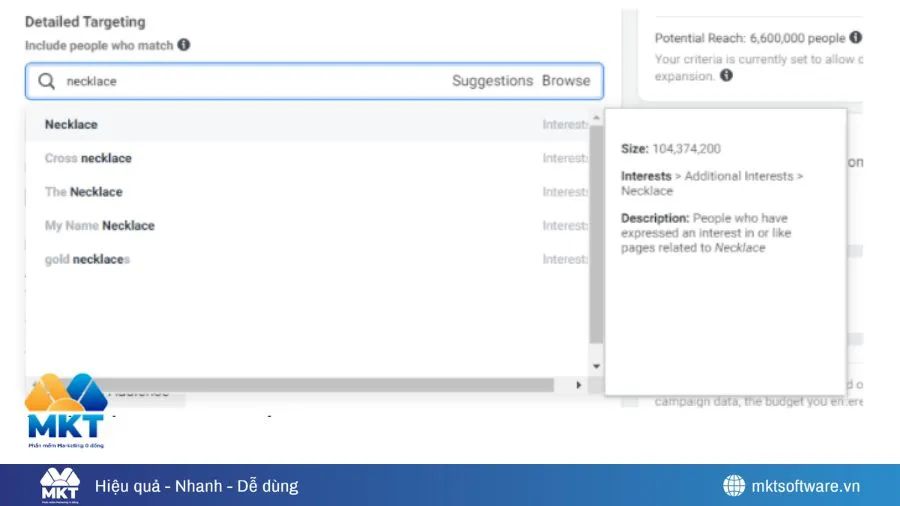Viewport: 900px width, 506px height.
Task: Click inside the 'necklace' search input field
Action: tap(250, 82)
